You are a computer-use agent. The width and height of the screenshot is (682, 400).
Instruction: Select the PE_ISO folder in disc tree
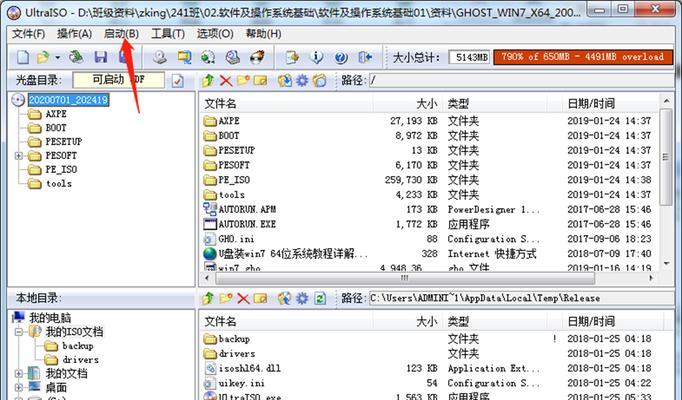(61, 170)
